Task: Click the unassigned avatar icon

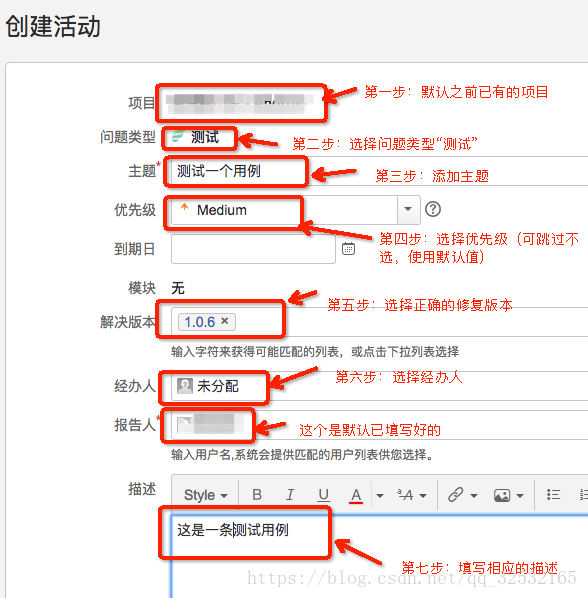Action: tap(185, 386)
